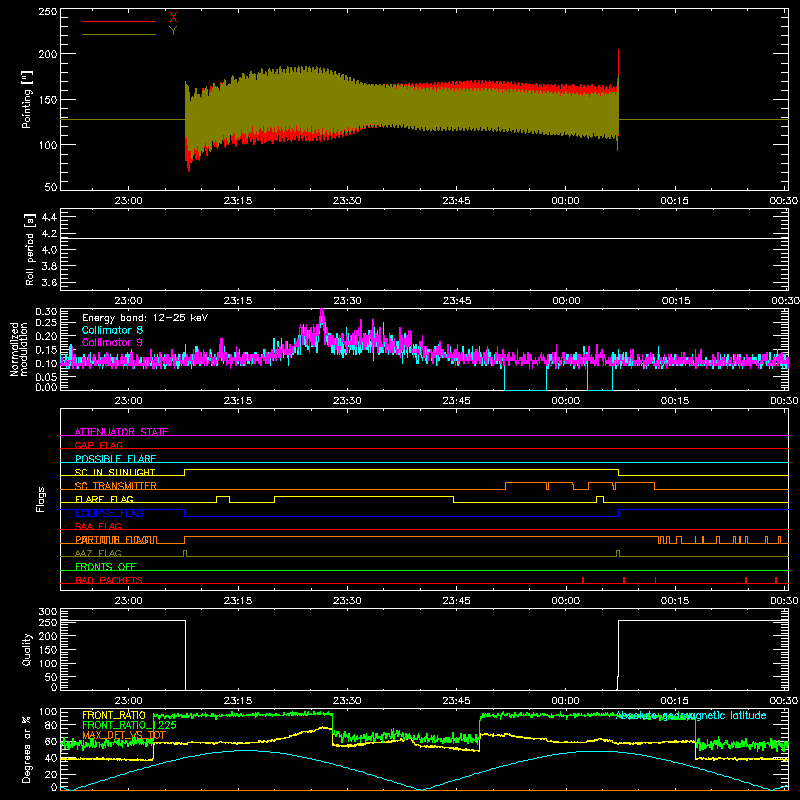This screenshot has height=800, width=800.
Task: Select the ATTENUATOR_STATE flag label
Action: point(121,432)
